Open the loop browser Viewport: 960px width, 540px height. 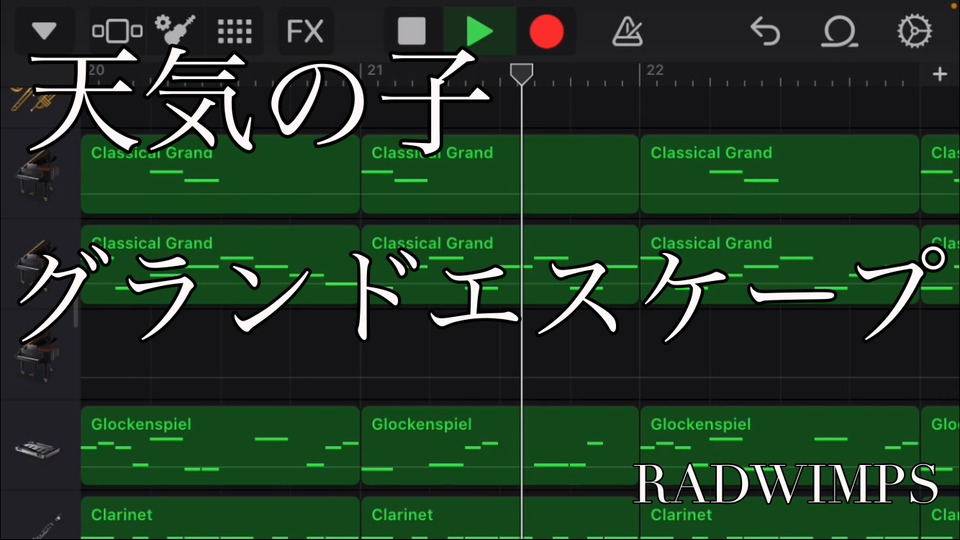(x=839, y=31)
